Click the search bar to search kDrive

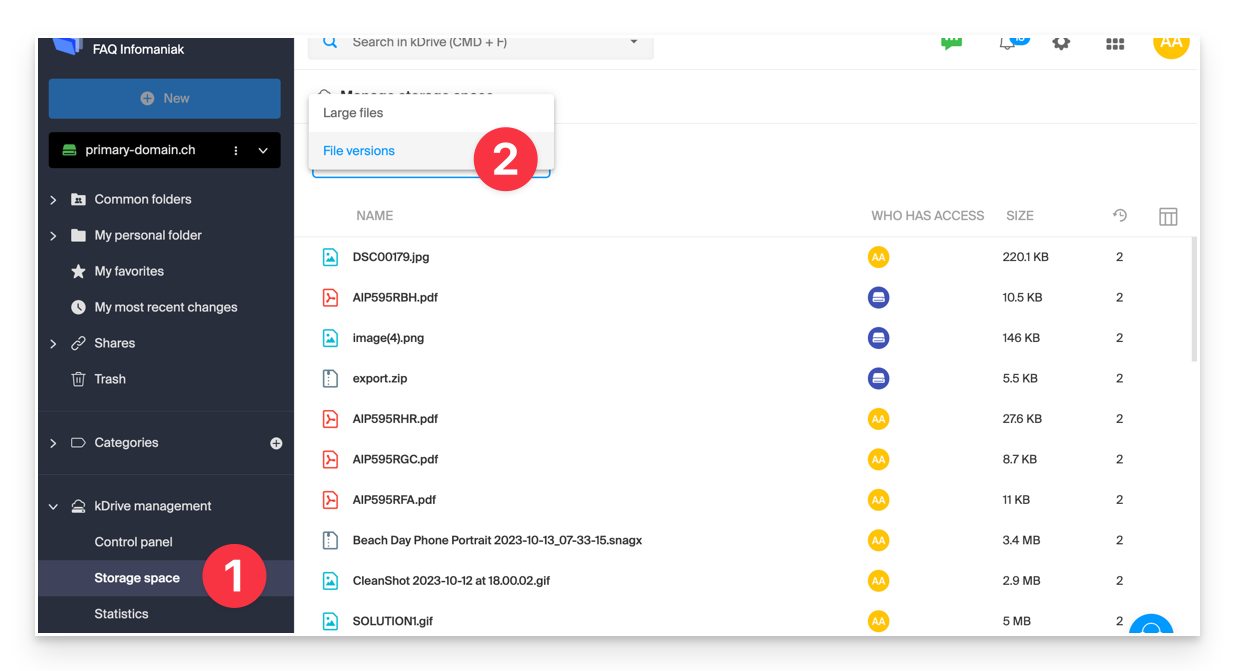pyautogui.click(x=450, y=42)
